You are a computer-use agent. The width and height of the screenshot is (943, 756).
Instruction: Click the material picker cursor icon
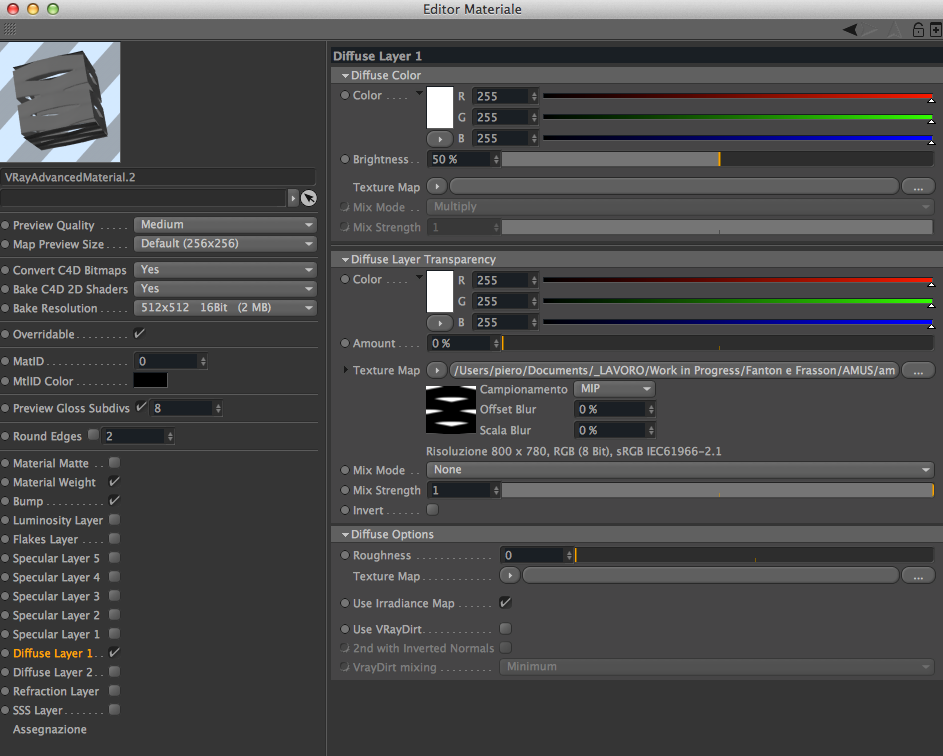[309, 198]
